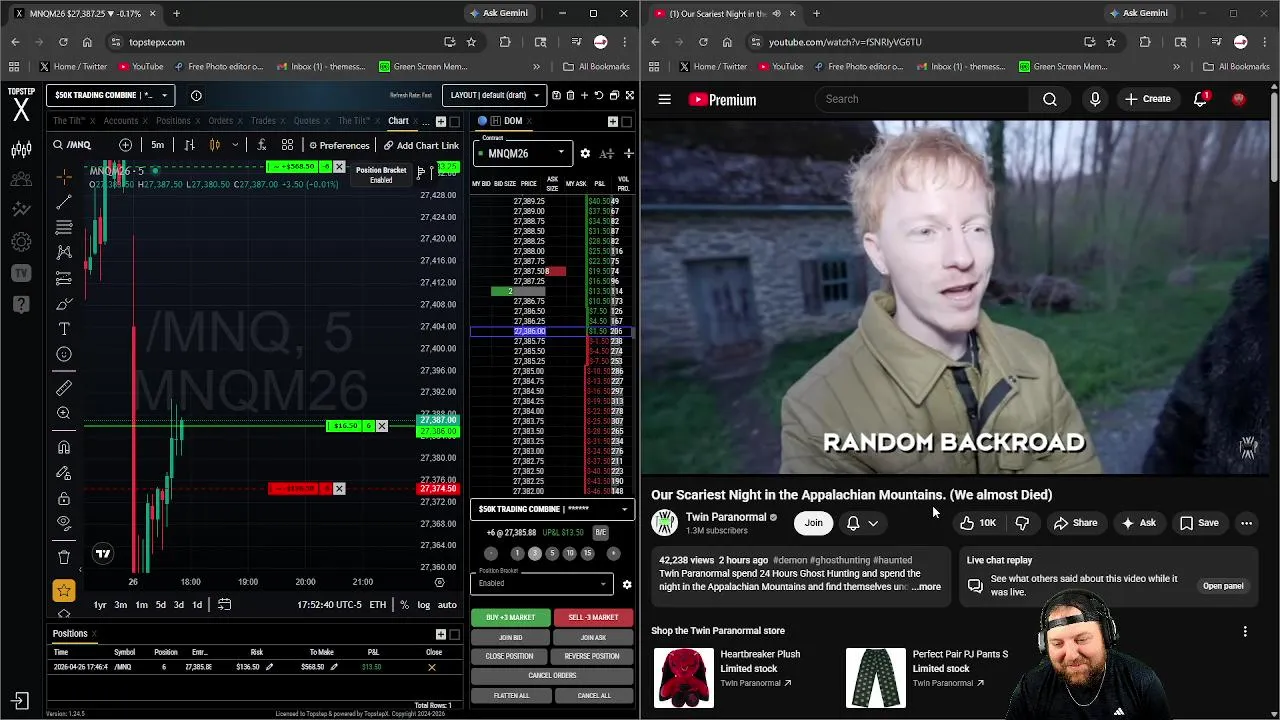Select the Chart tab
Viewport: 1280px width, 720px height.
(x=398, y=120)
